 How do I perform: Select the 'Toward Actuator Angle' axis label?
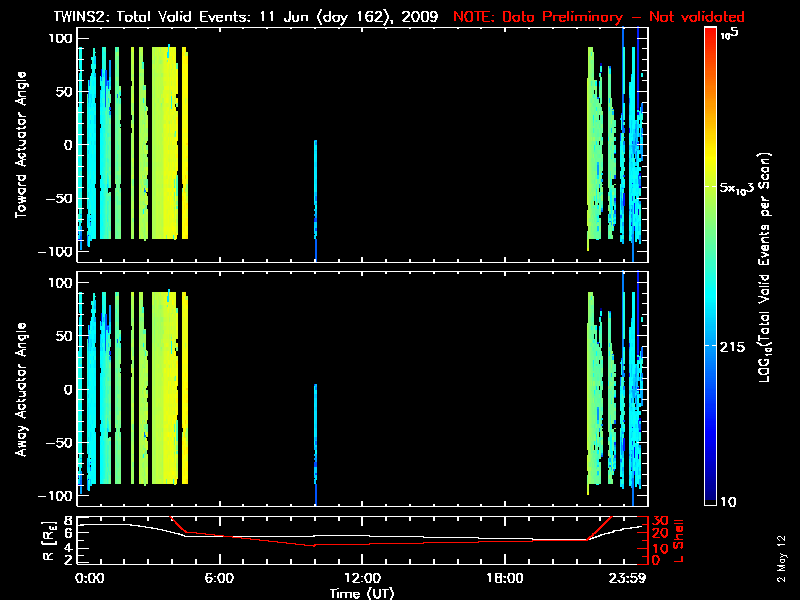[22, 145]
